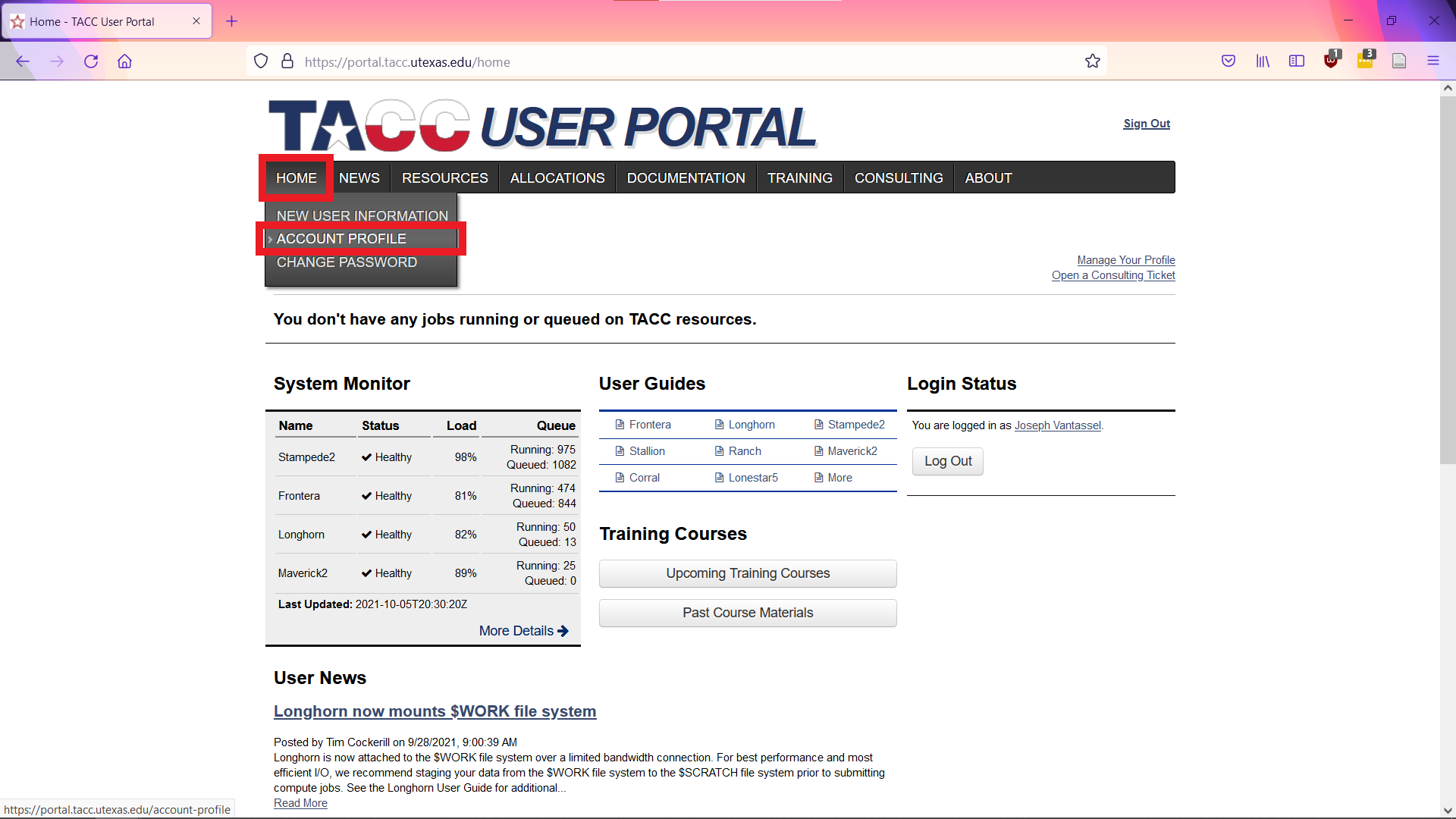
Task: Click the scrollbar down arrow
Action: [x=1448, y=811]
